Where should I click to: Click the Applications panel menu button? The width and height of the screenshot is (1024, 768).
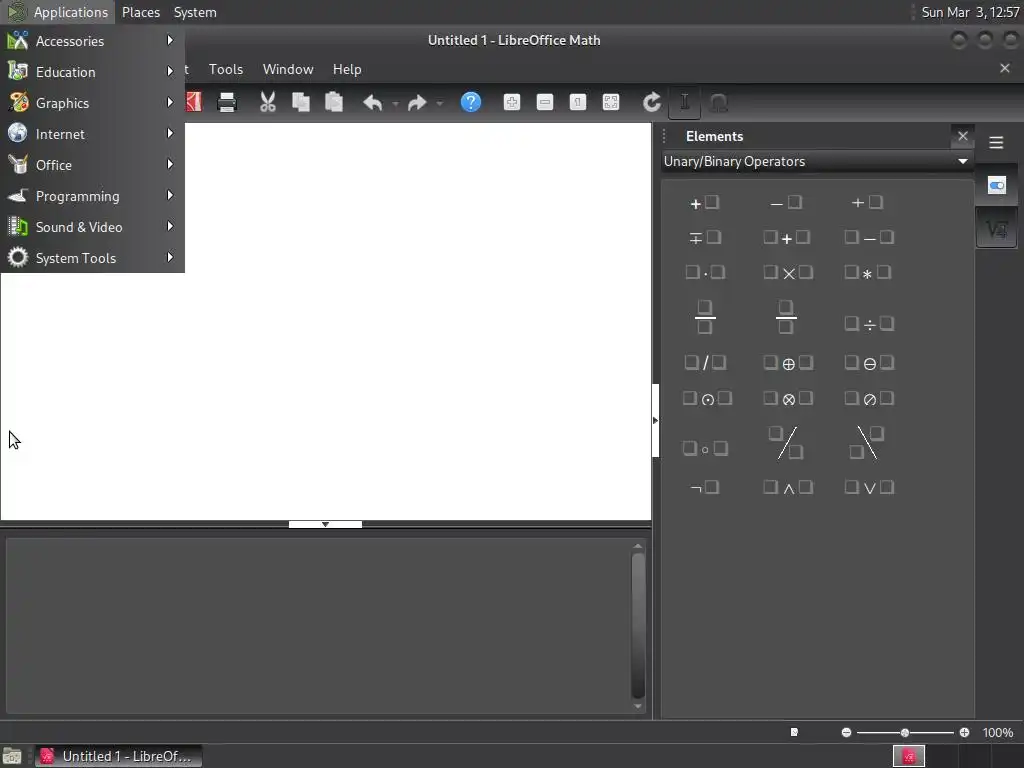pos(58,12)
